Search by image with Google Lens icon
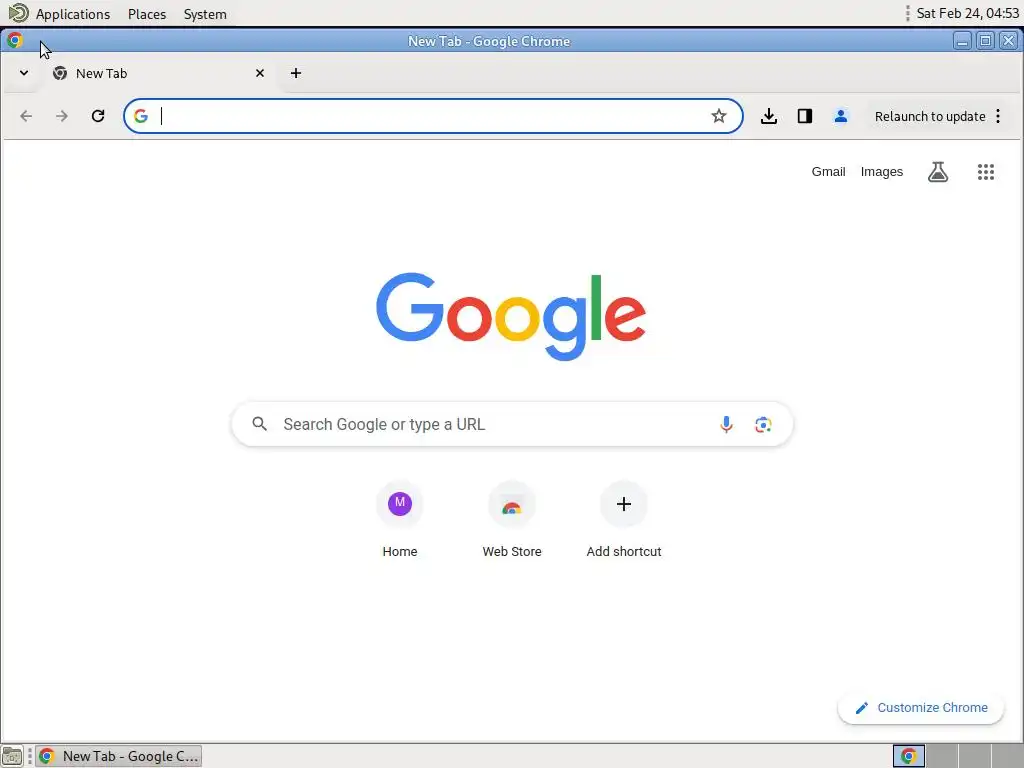Screen dimensions: 1024x768 pyautogui.click(x=763, y=424)
